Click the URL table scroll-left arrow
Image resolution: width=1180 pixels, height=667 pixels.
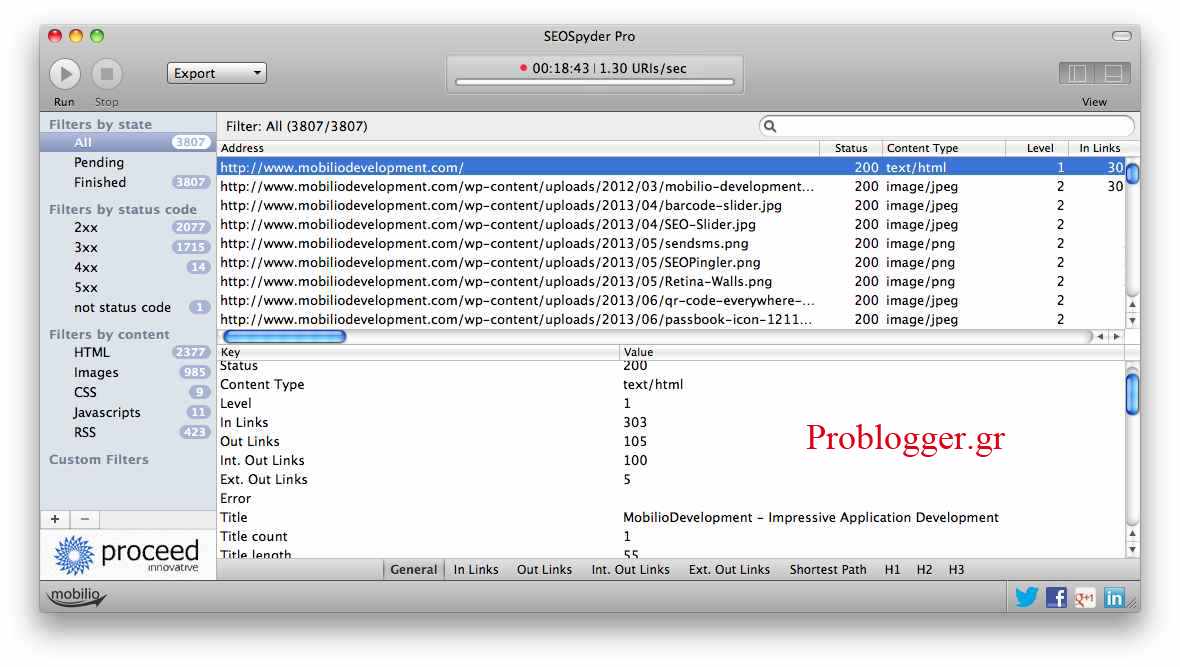point(1100,337)
